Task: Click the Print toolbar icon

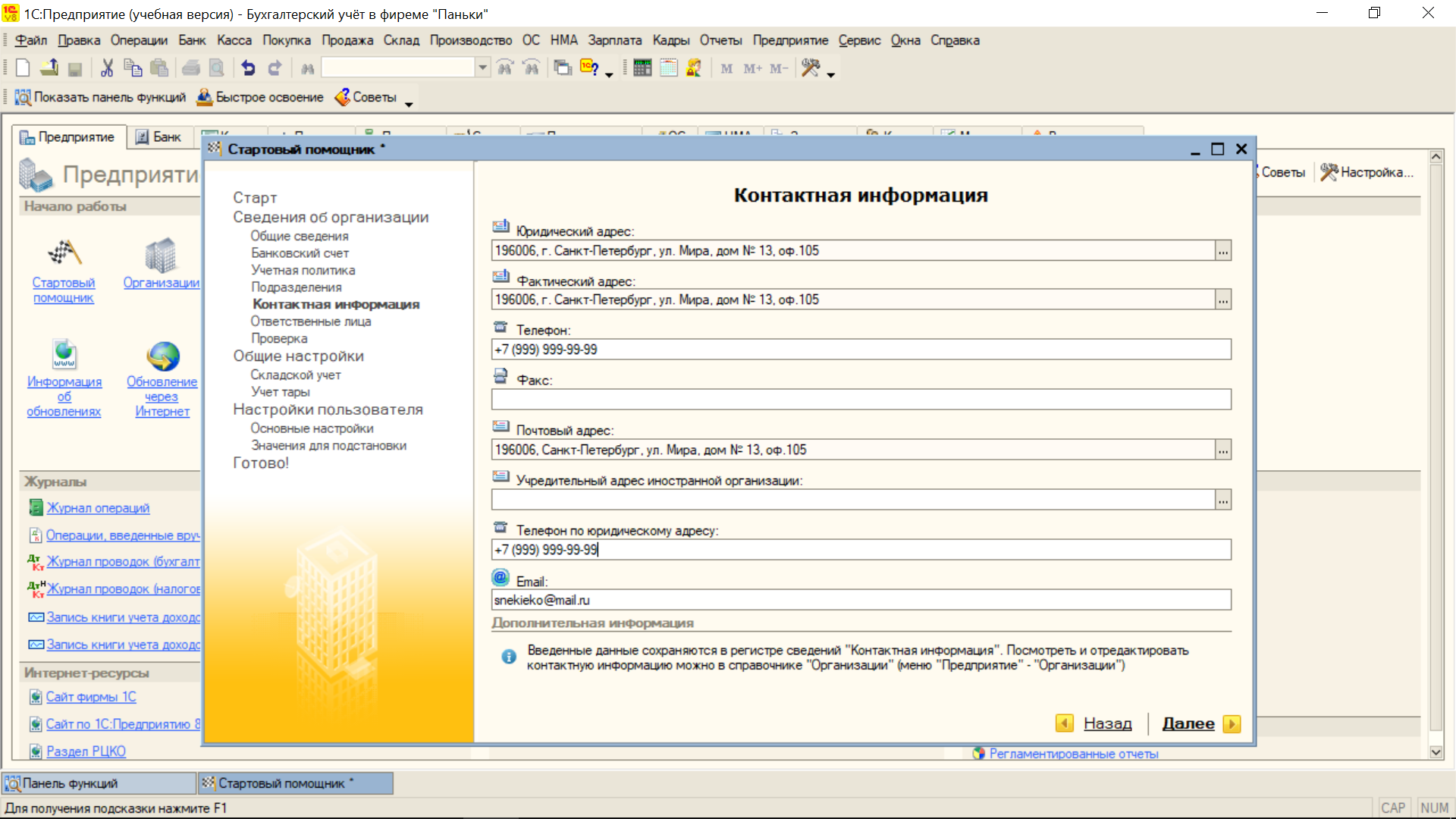Action: click(191, 68)
